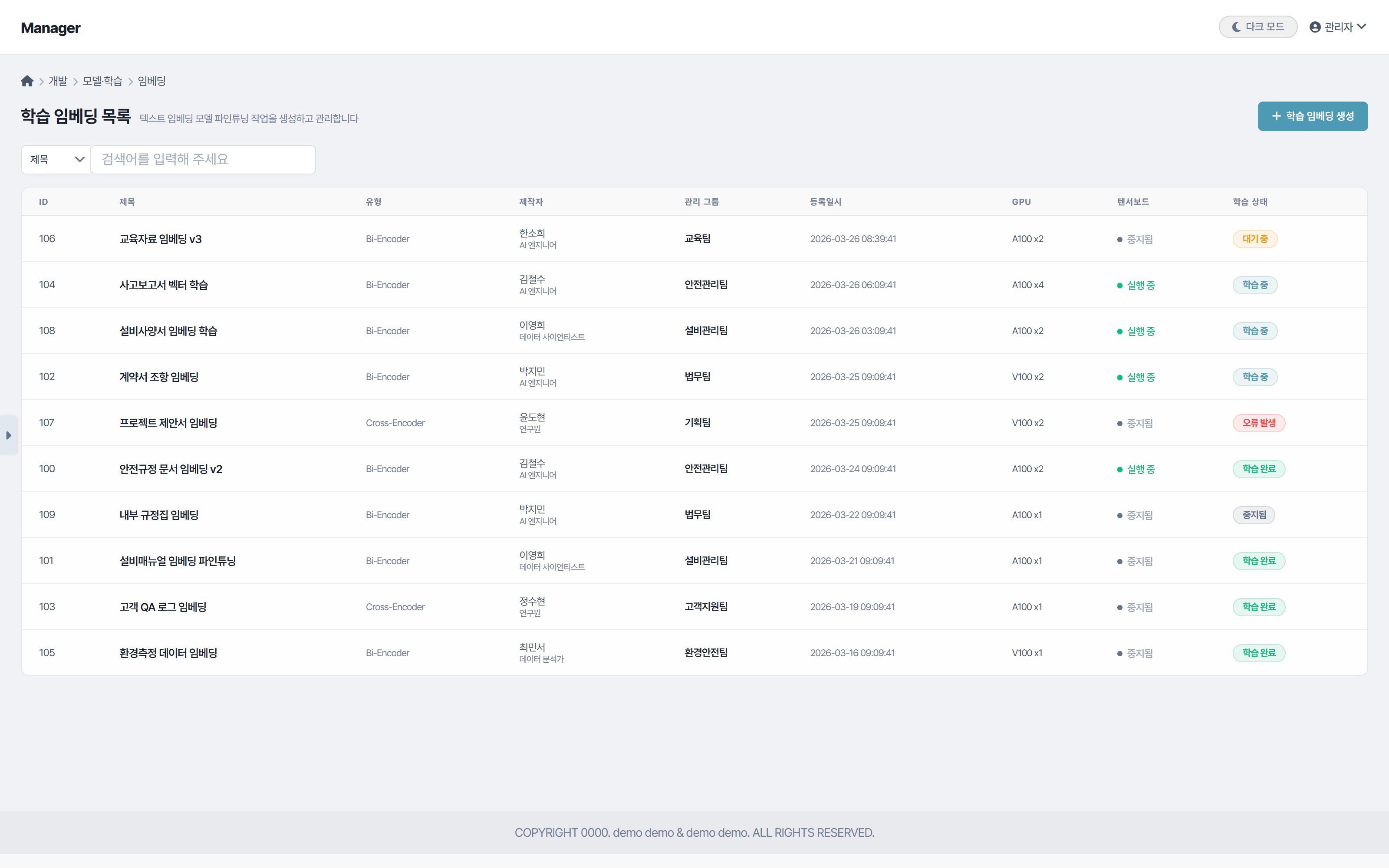Expand the left sidebar arrow handle

click(x=9, y=435)
